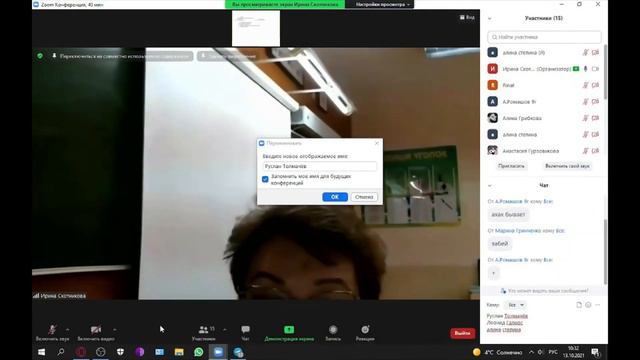
Task: Select participant Анастасия Гурловикова in the list
Action: click(x=544, y=151)
